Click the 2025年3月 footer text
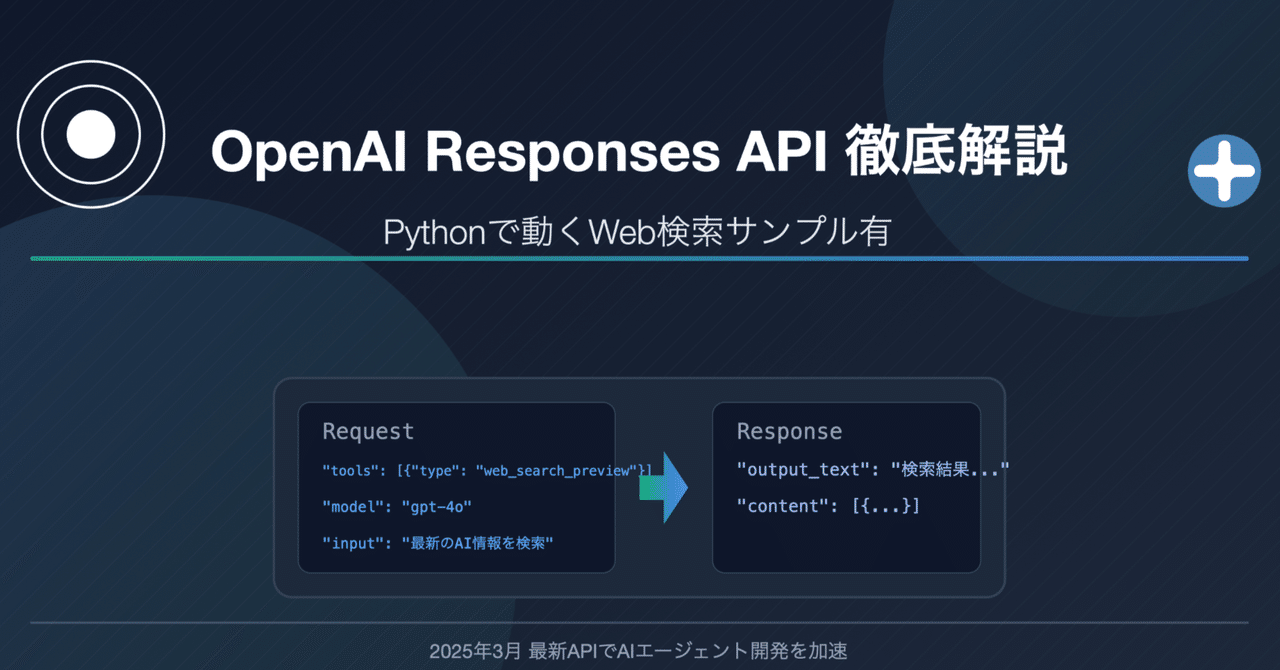1280x670 pixels. (x=640, y=649)
